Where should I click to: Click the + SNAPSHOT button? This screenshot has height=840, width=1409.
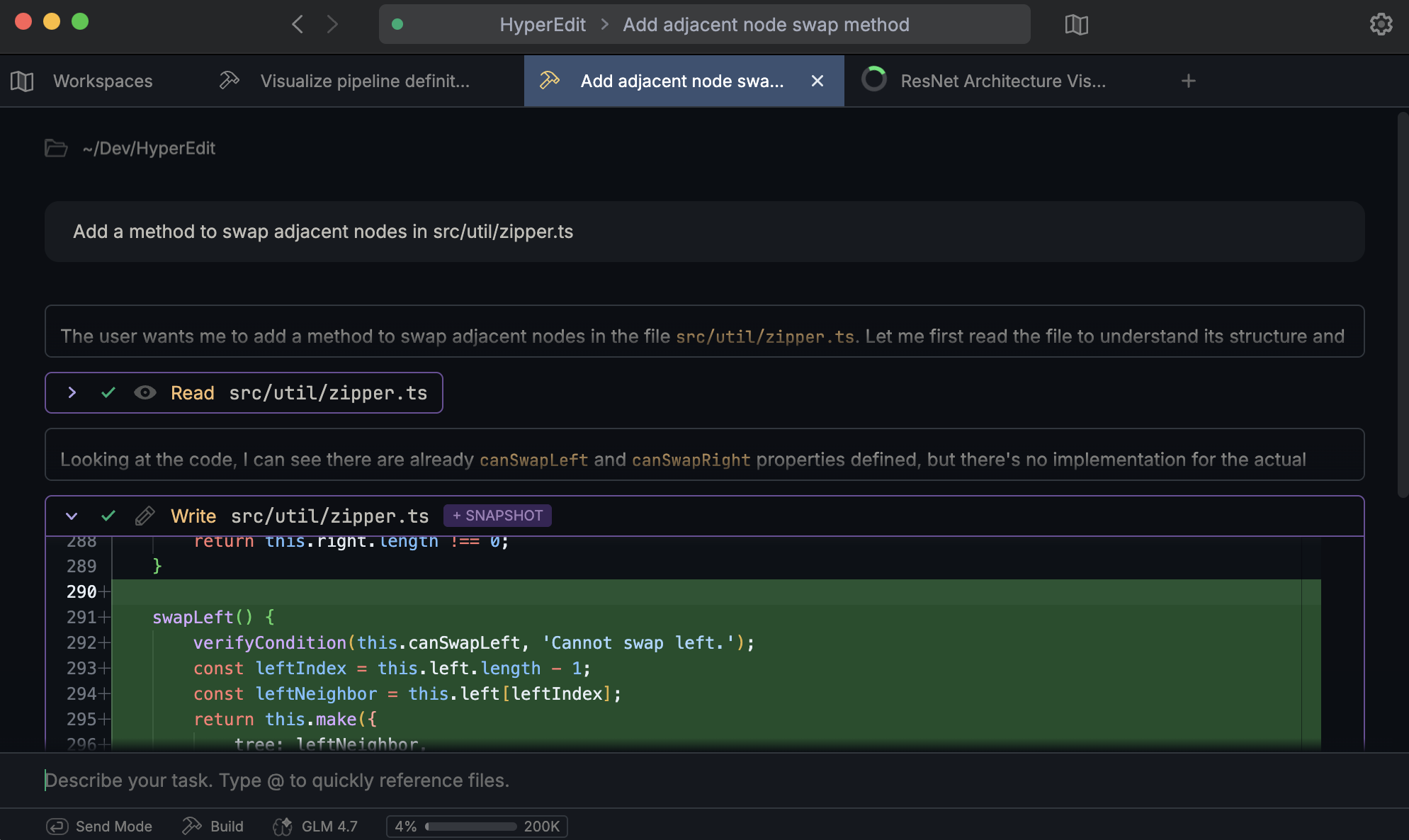(497, 516)
